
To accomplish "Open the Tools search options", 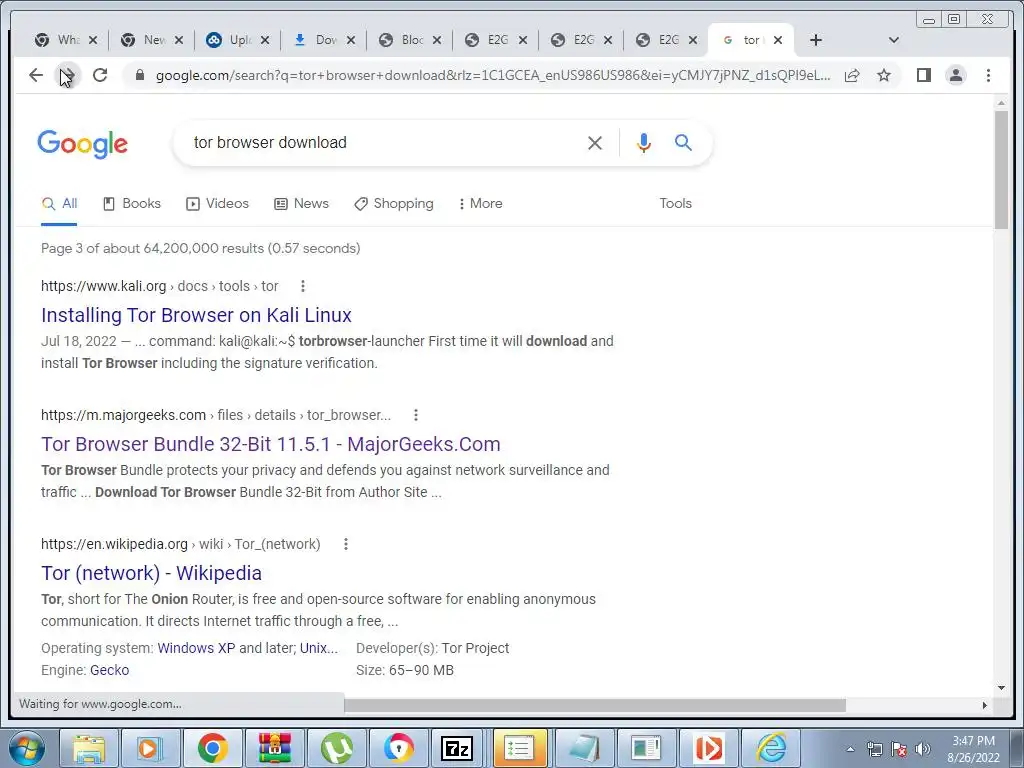I will coord(675,203).
